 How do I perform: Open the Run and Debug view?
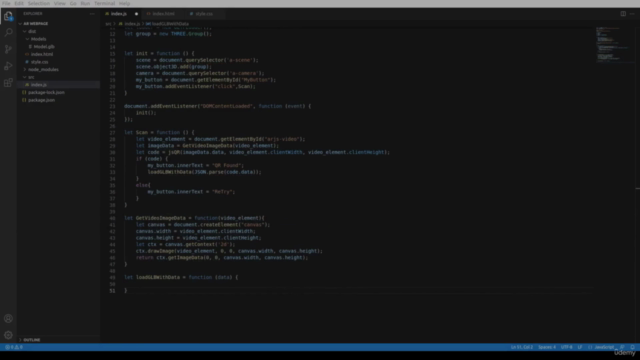pos(8,66)
